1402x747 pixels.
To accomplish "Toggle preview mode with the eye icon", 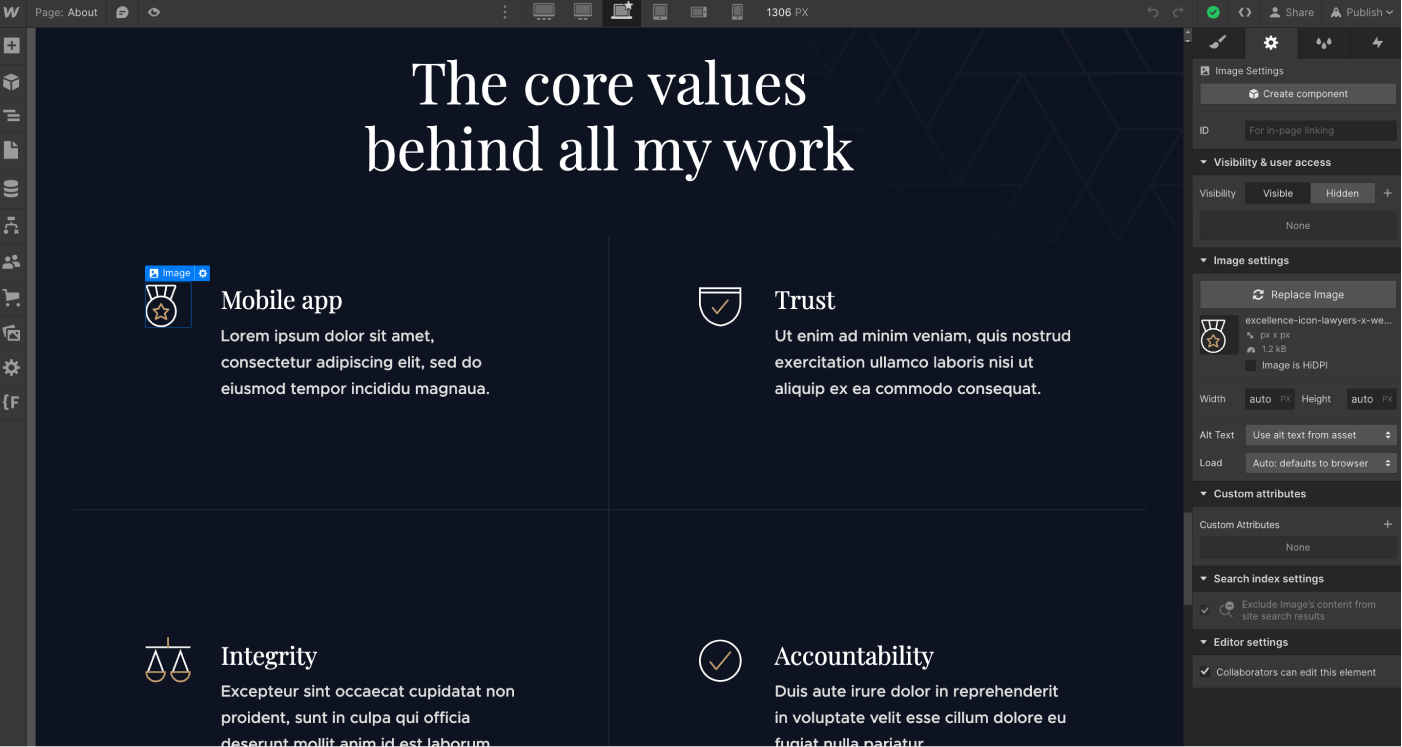I will [153, 12].
